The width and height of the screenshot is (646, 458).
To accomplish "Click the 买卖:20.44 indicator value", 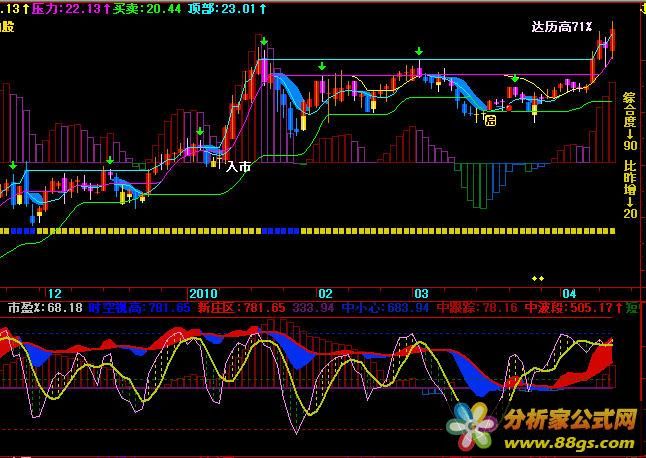I will pos(147,9).
